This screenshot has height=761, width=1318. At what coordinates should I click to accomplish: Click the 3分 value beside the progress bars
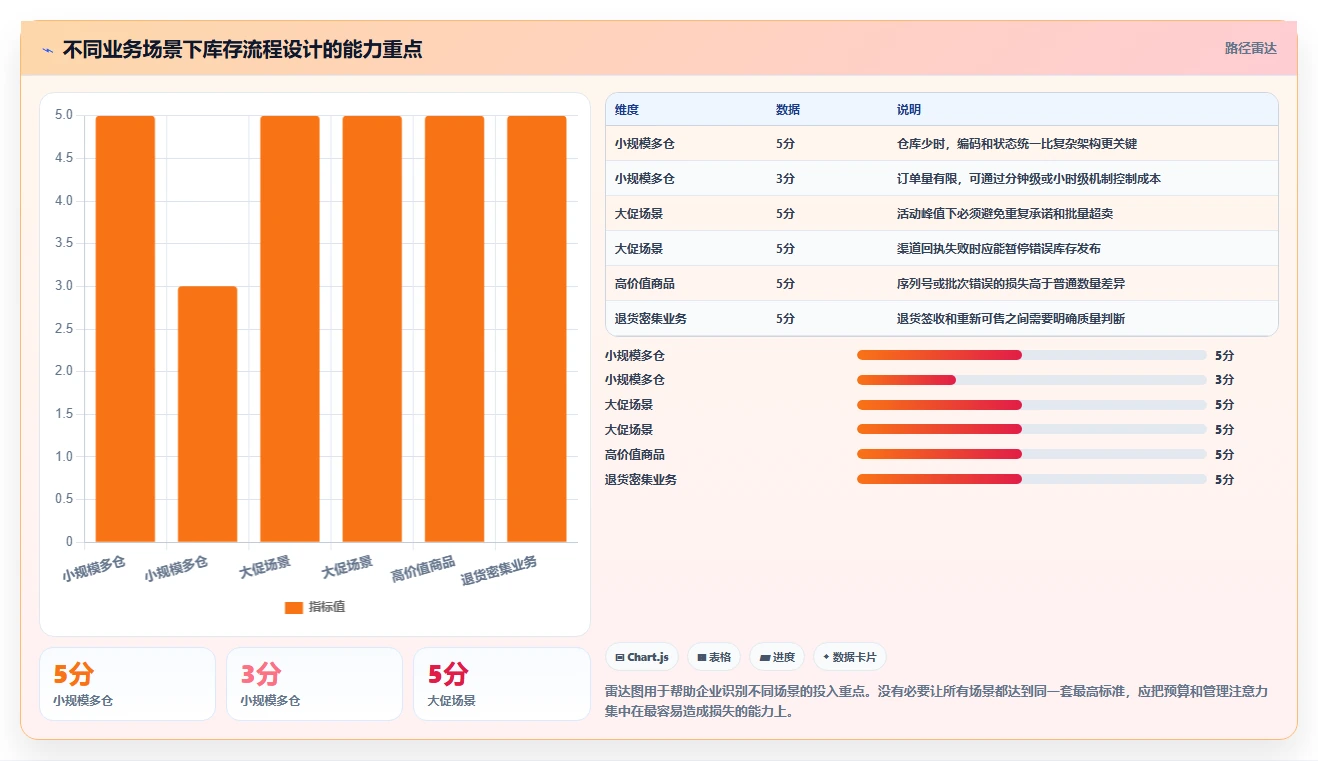pyautogui.click(x=1225, y=380)
